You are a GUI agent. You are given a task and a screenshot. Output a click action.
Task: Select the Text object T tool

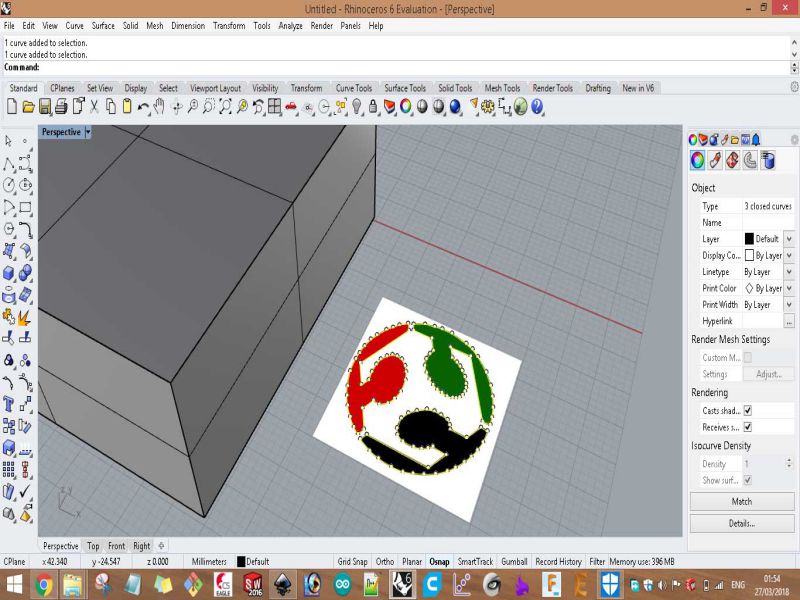click(x=9, y=404)
